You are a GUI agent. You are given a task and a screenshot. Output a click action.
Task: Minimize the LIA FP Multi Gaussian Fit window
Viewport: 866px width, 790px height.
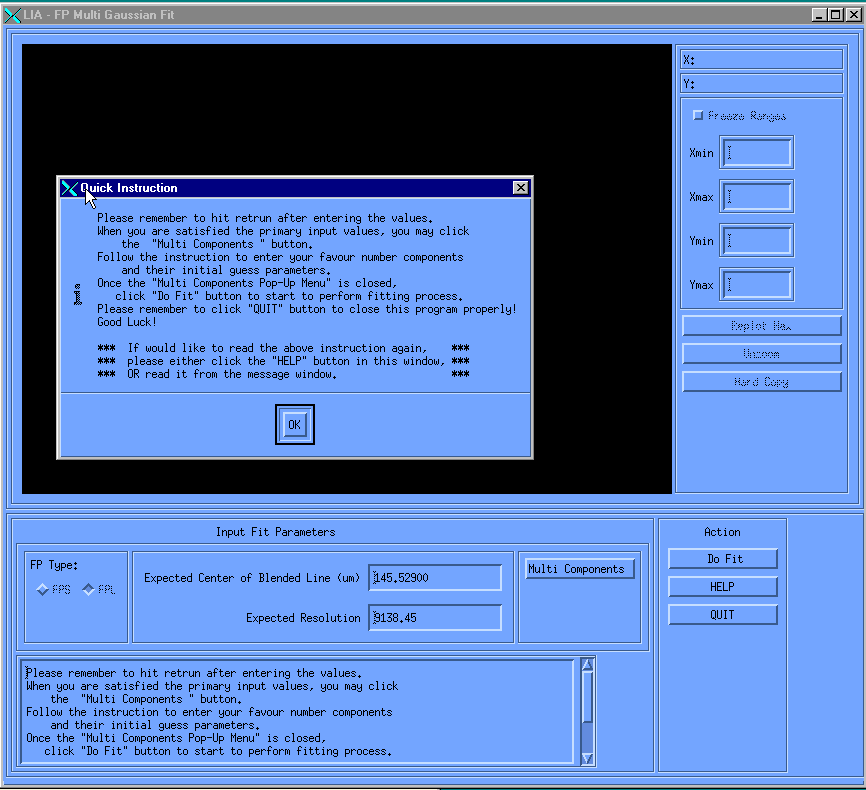(819, 15)
